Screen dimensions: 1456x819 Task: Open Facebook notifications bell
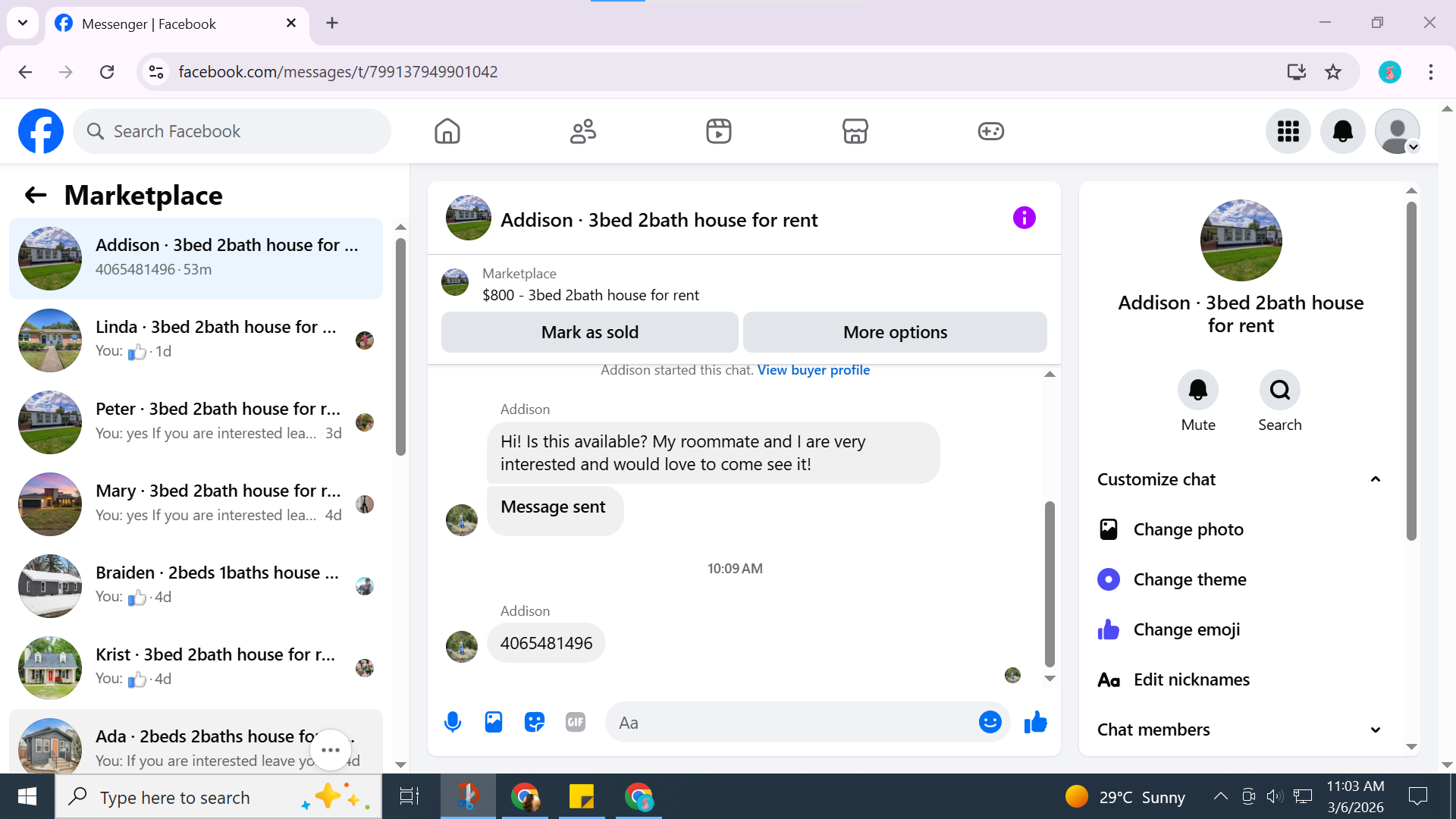(x=1342, y=131)
